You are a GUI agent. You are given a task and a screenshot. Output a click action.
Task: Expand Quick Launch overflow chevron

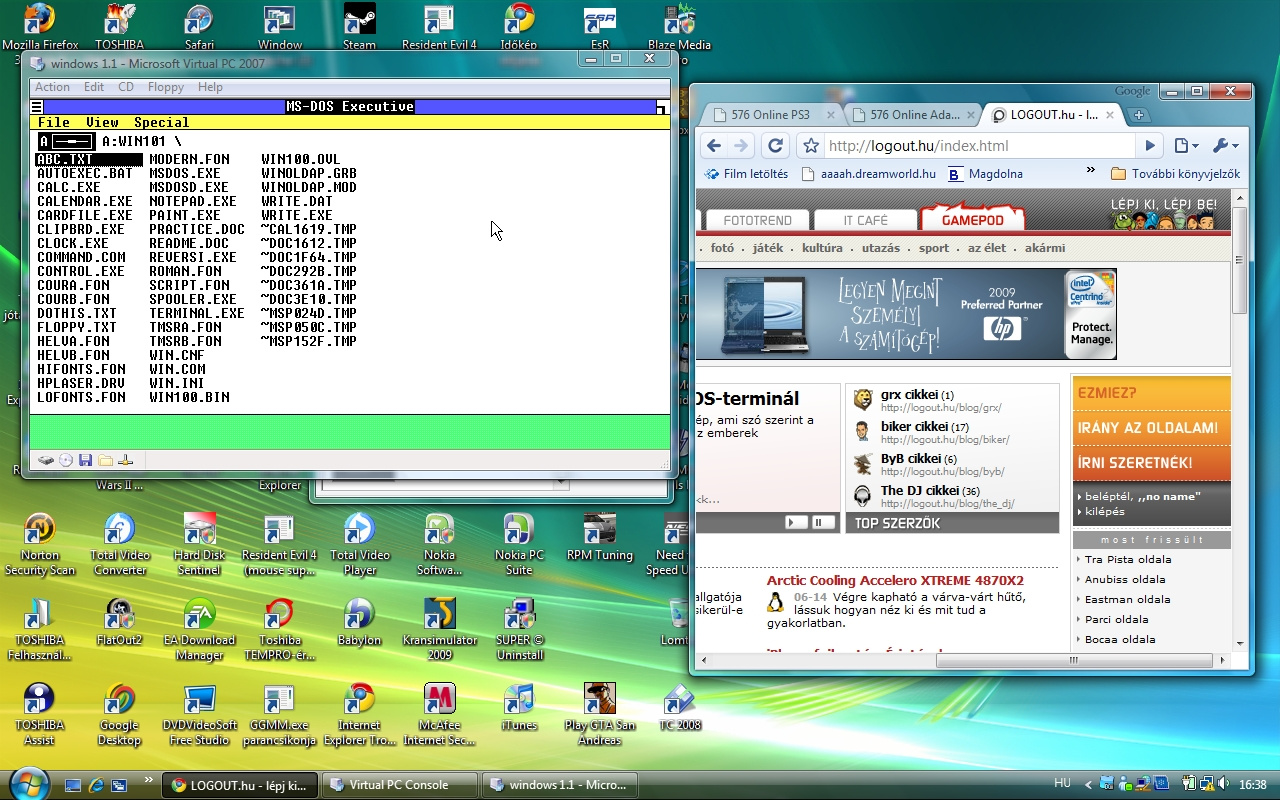pos(149,778)
